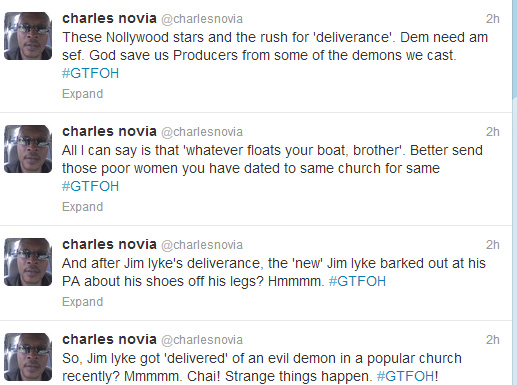
Task: Open #GTFOH hashtag after 'Hmmmm.'
Action: pos(357,281)
